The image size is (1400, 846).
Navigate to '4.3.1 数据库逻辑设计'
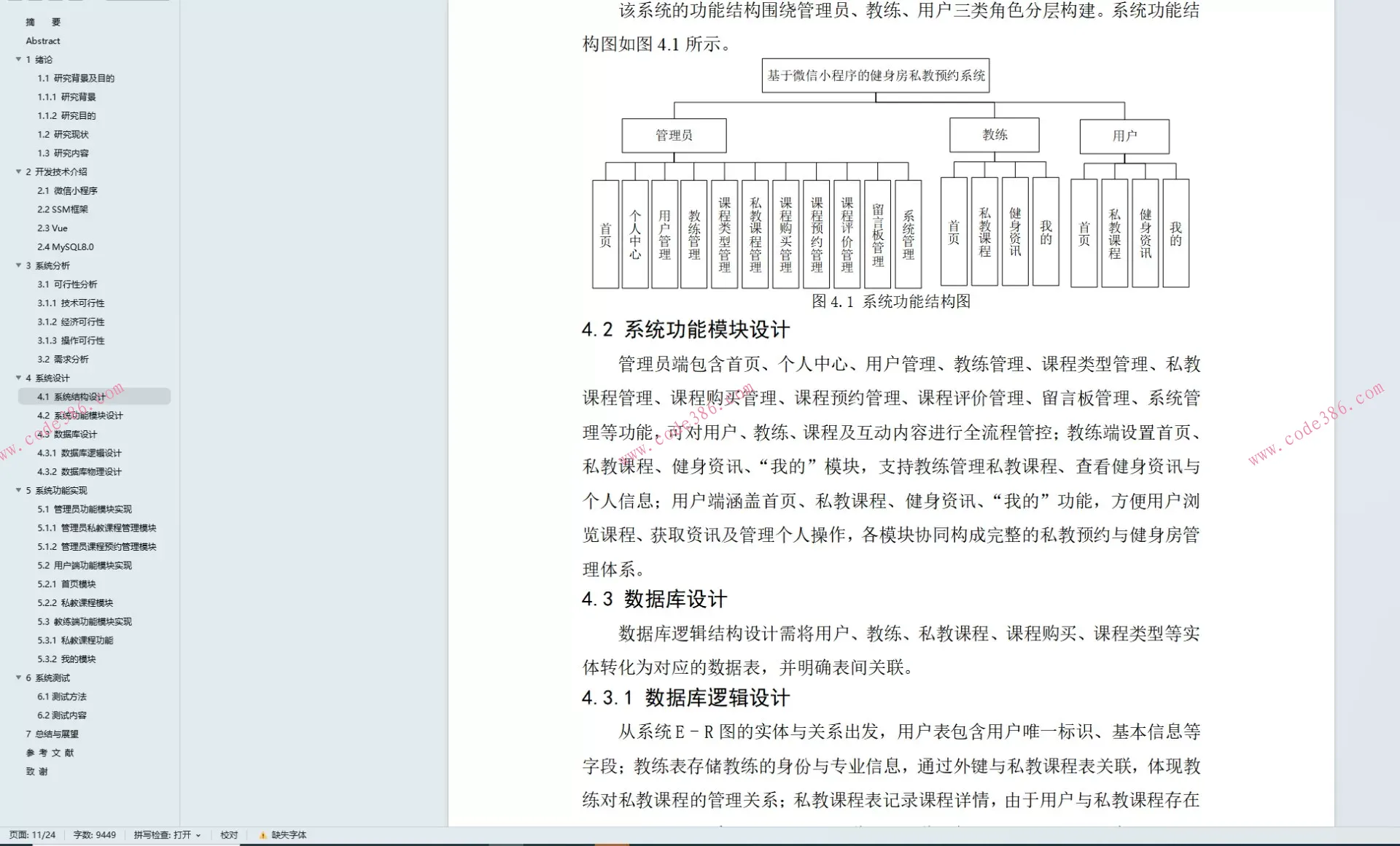(79, 453)
